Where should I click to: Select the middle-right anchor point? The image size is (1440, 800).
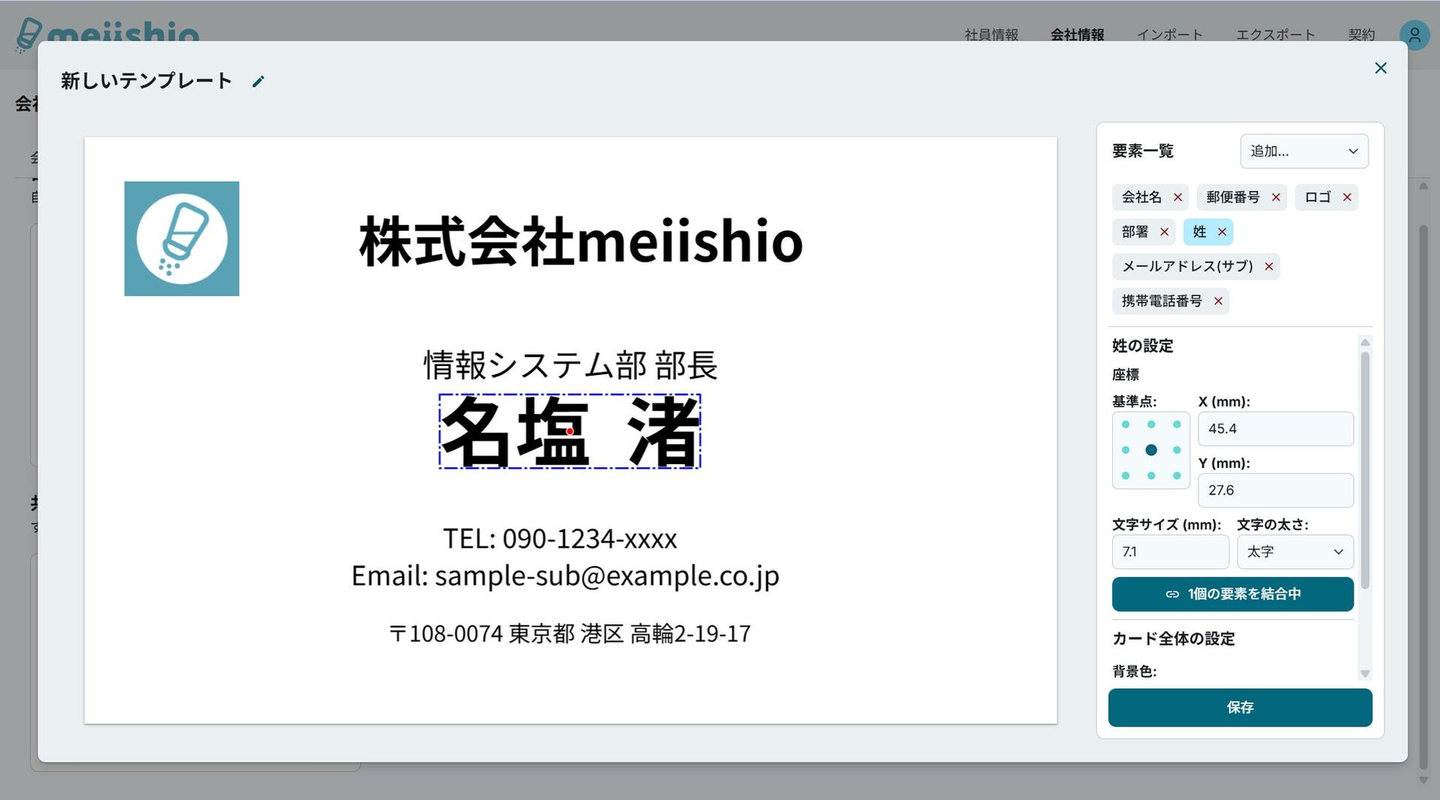[x=1177, y=450]
